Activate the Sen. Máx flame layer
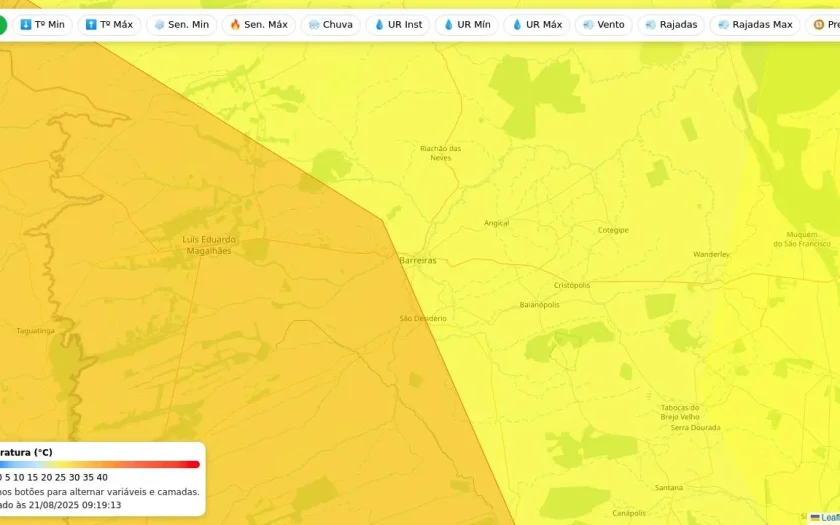The image size is (840, 525). point(259,25)
